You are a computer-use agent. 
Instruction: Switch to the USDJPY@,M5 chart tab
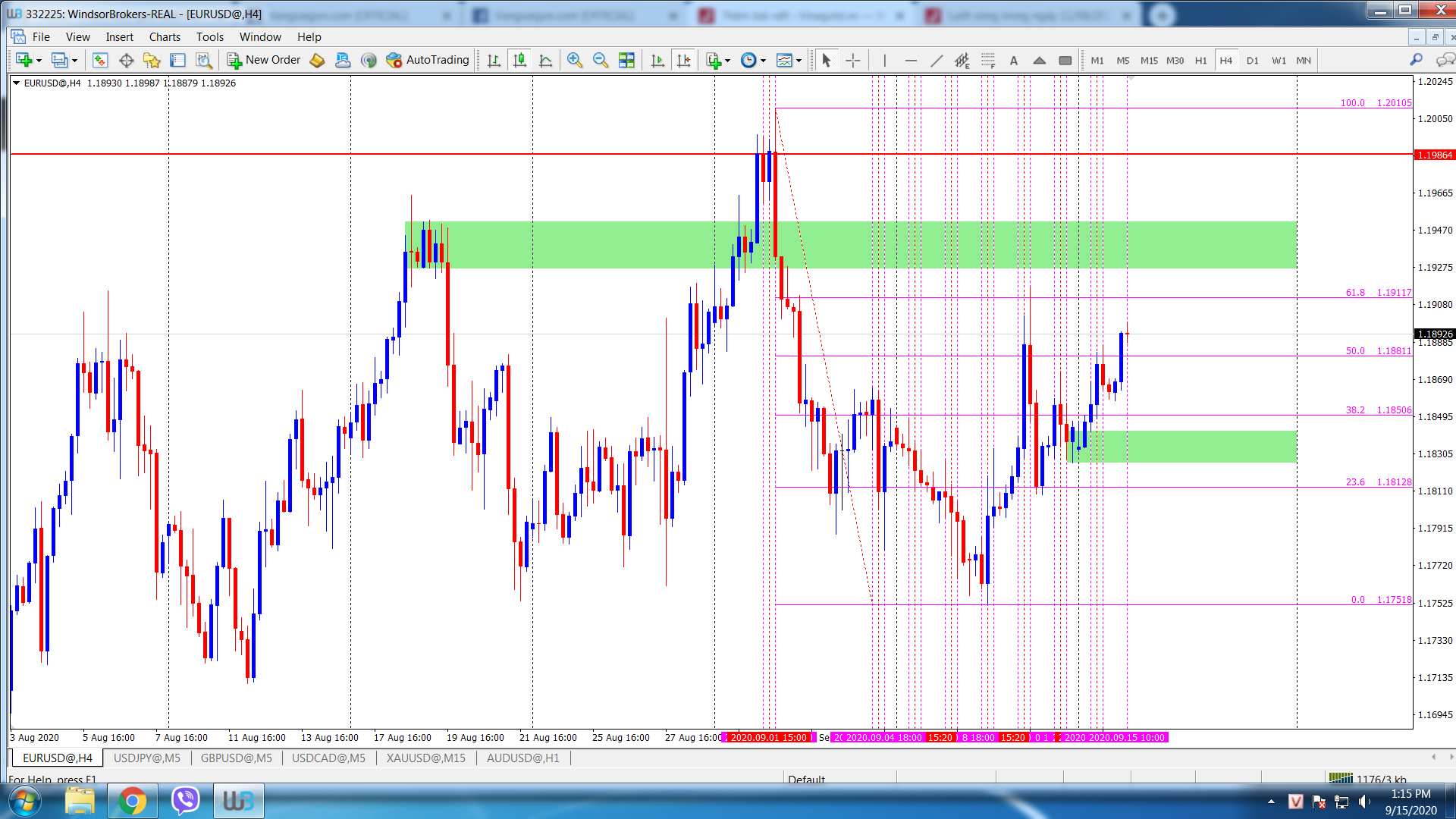pos(146,758)
